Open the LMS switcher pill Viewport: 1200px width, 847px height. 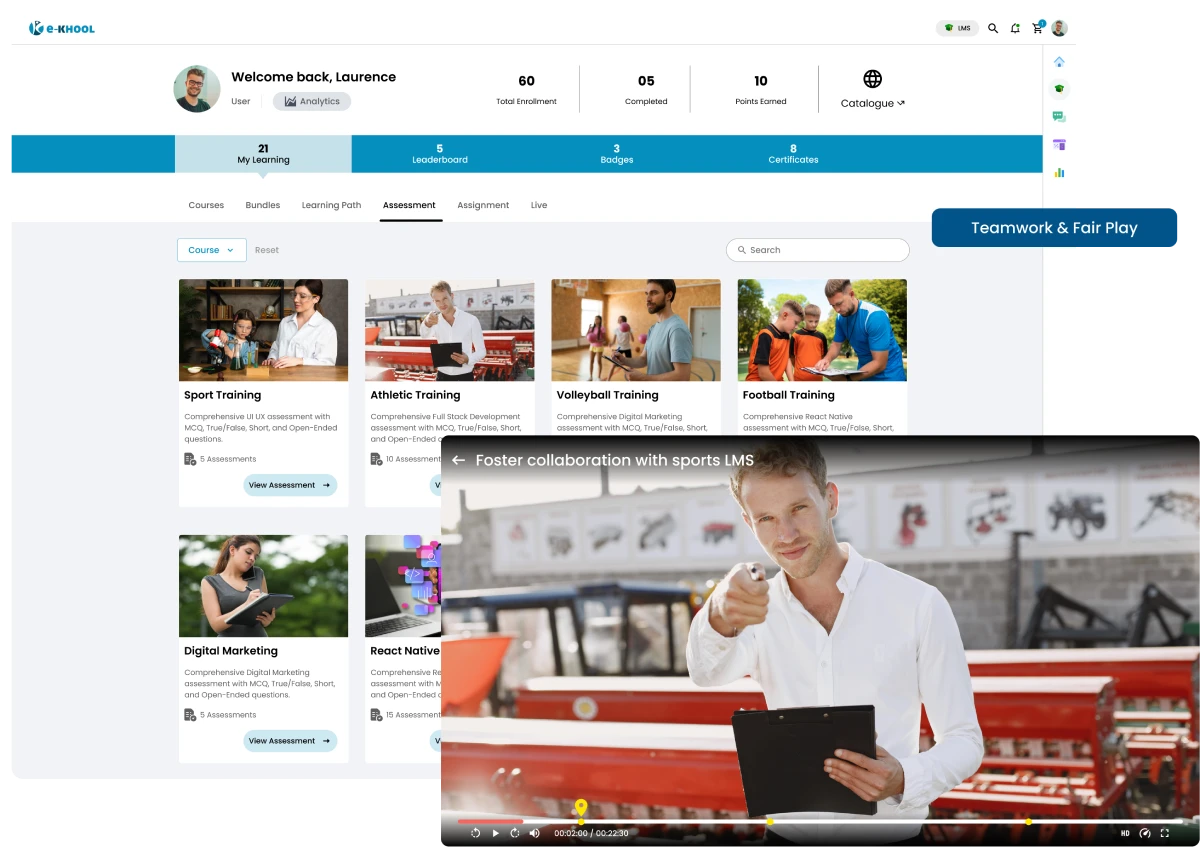pos(957,28)
